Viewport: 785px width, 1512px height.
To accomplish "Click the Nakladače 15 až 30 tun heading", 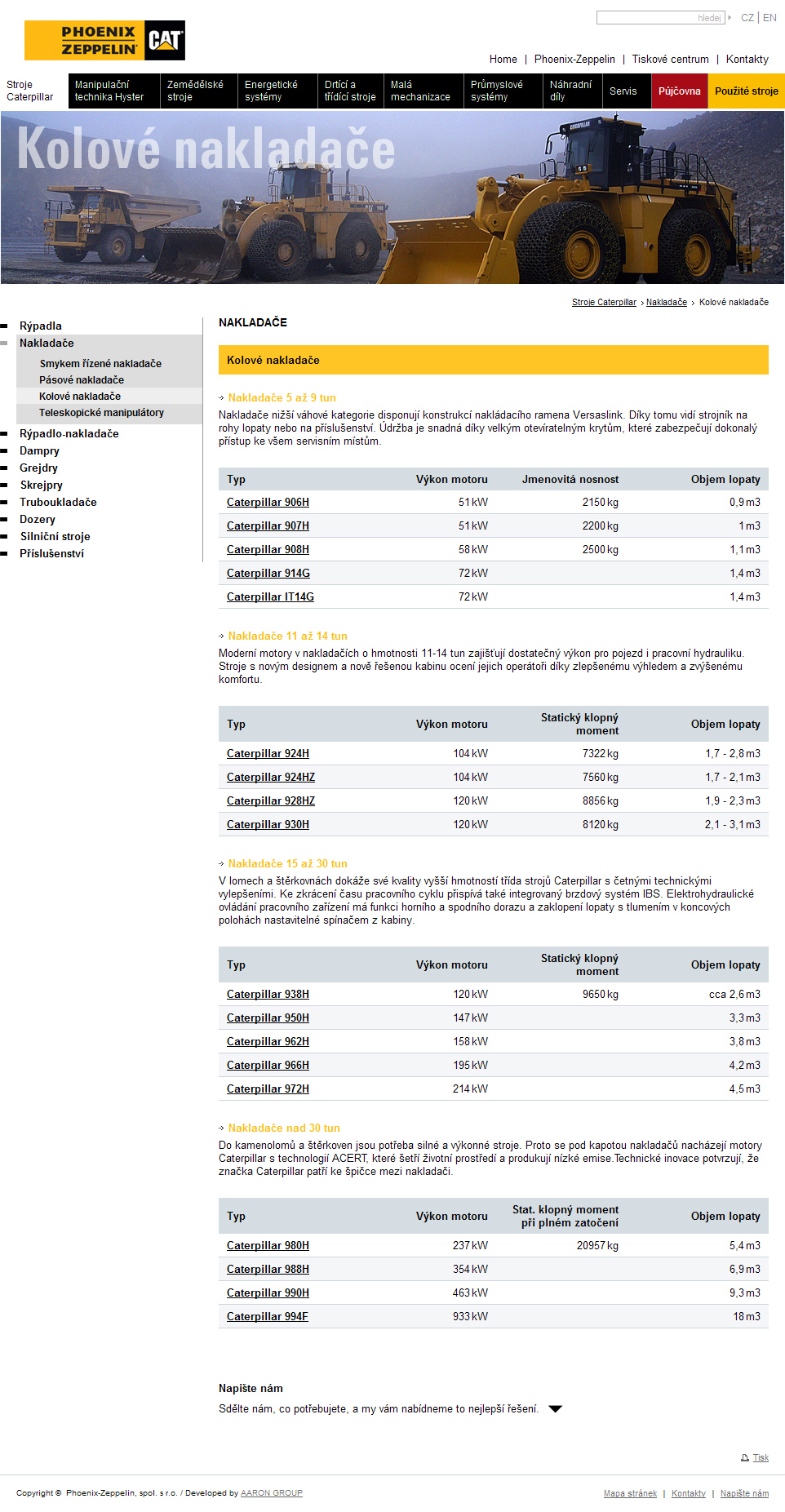I will (287, 863).
